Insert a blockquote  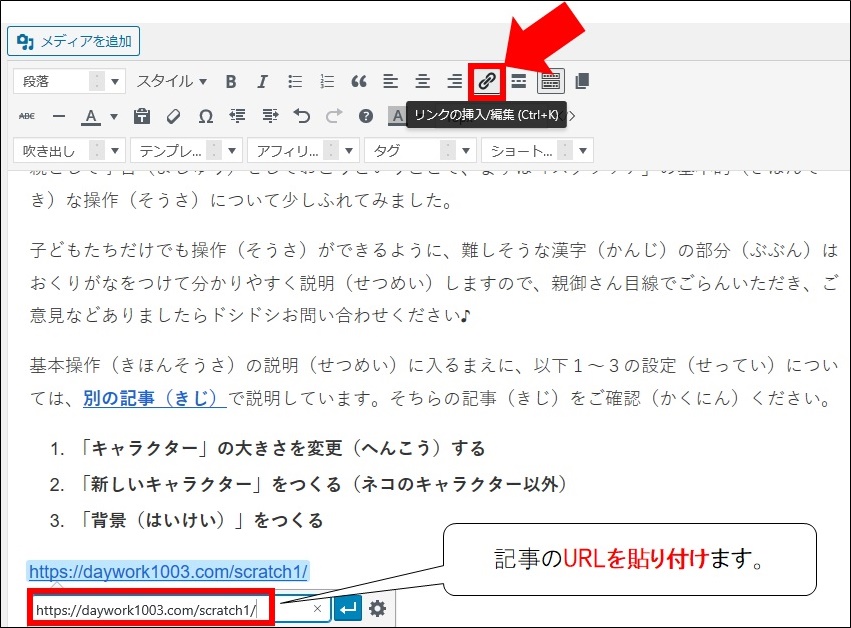[x=358, y=81]
